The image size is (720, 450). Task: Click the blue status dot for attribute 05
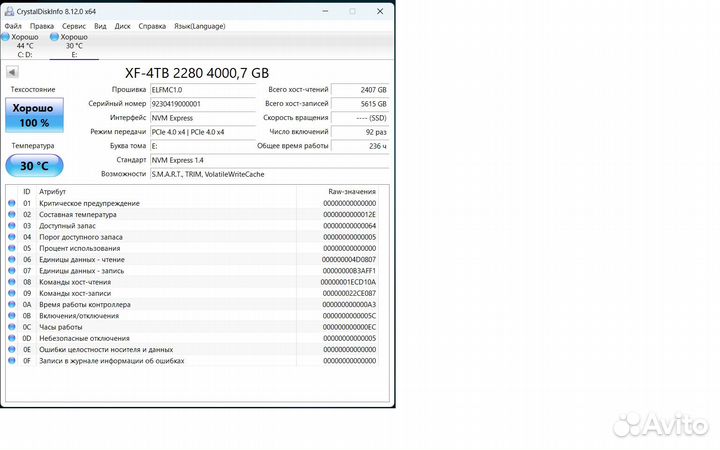(12, 248)
